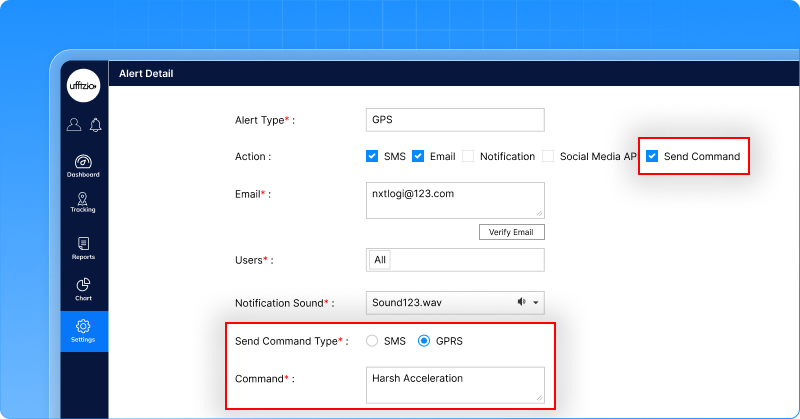Open Tracking from the sidebar
The width and height of the screenshot is (800, 419).
(84, 201)
